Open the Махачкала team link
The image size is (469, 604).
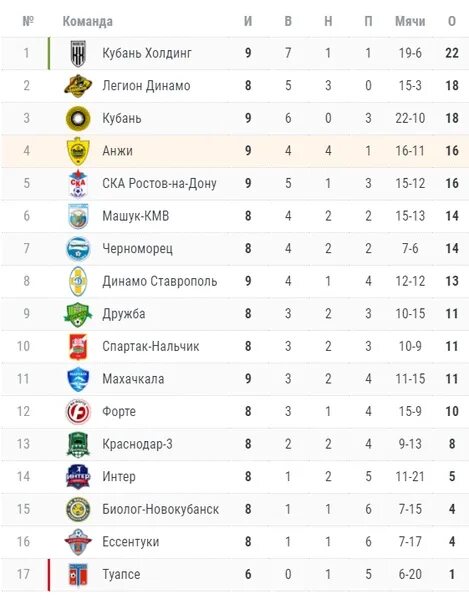tap(133, 379)
